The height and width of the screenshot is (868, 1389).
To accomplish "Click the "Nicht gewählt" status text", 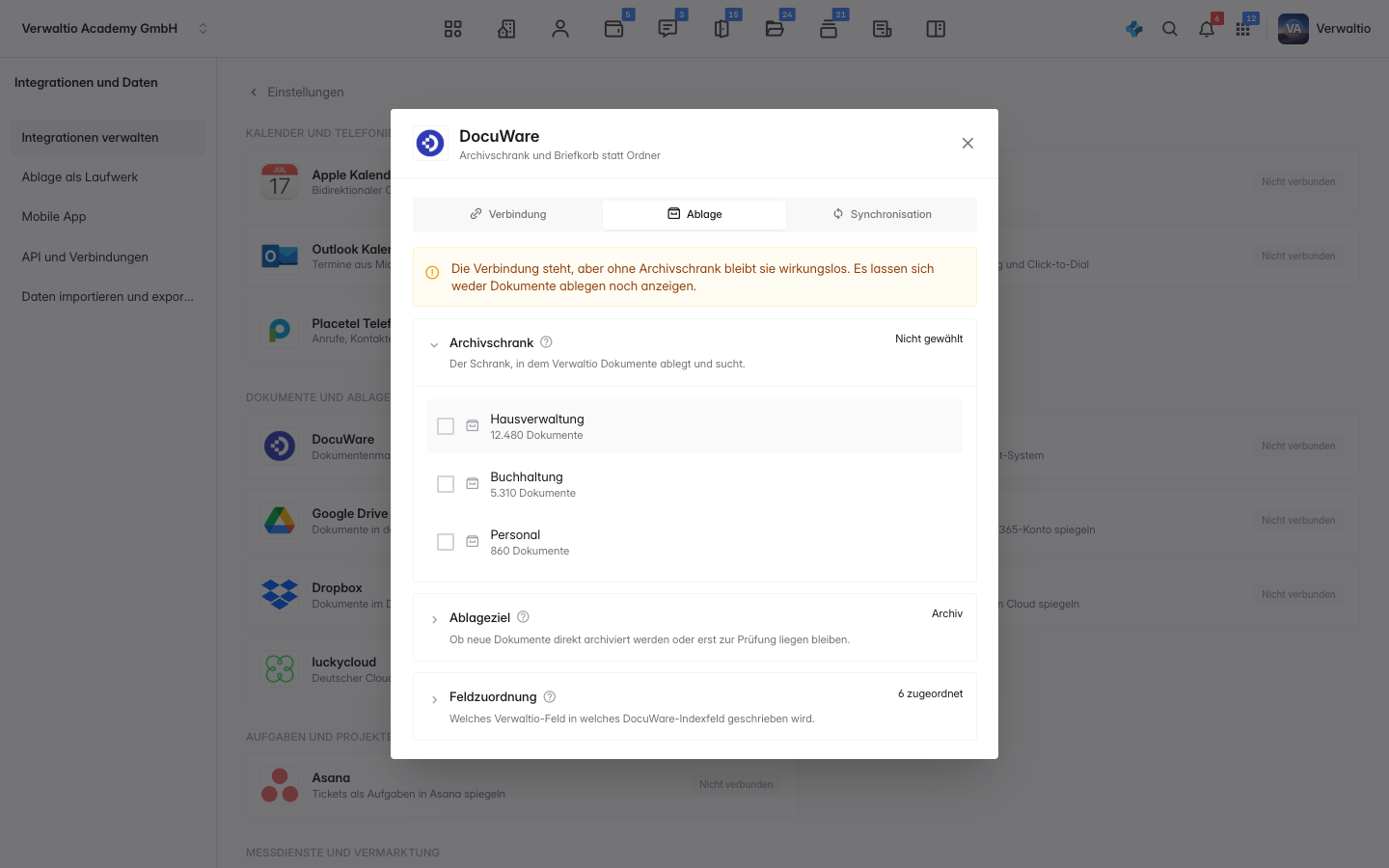I will pos(929,339).
